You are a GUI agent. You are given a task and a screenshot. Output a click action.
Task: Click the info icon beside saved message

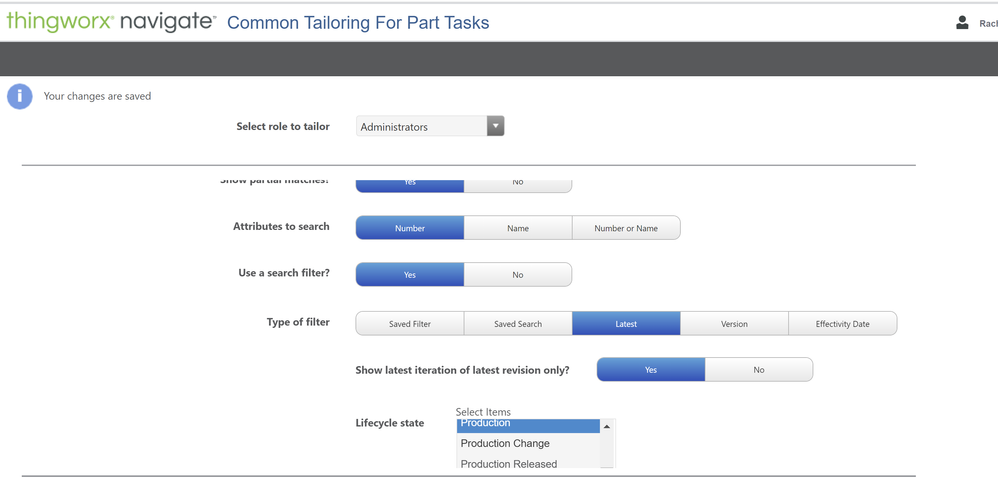[20, 96]
